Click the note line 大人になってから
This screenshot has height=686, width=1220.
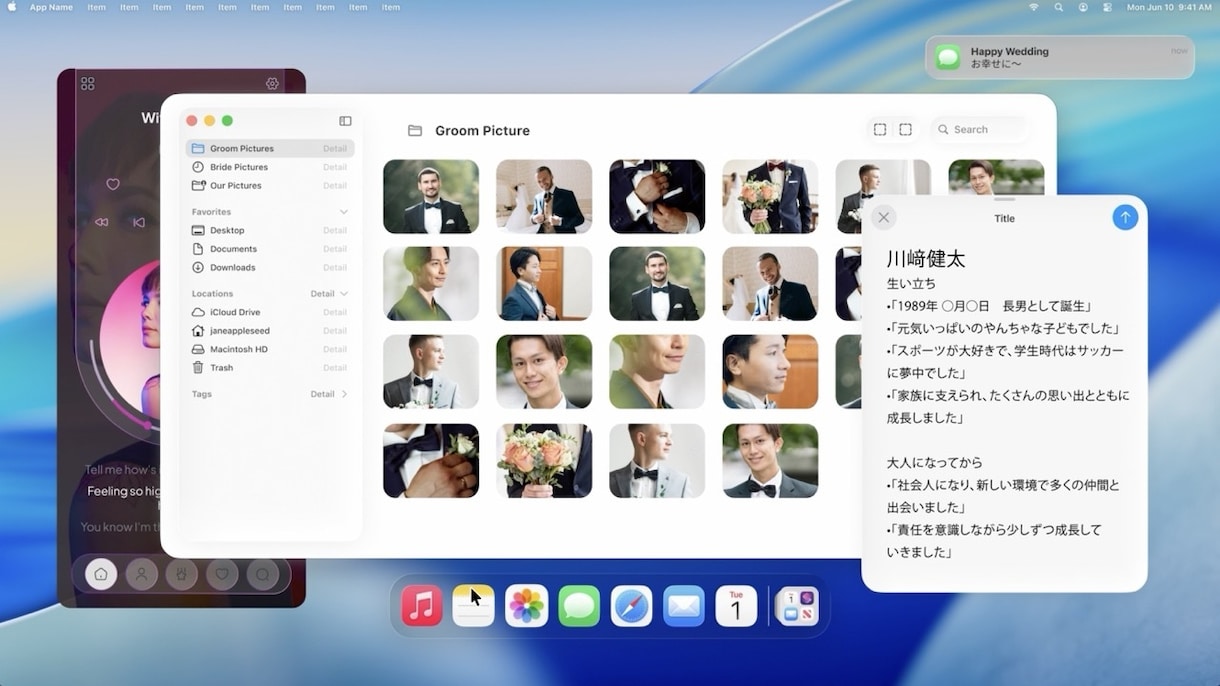point(934,463)
